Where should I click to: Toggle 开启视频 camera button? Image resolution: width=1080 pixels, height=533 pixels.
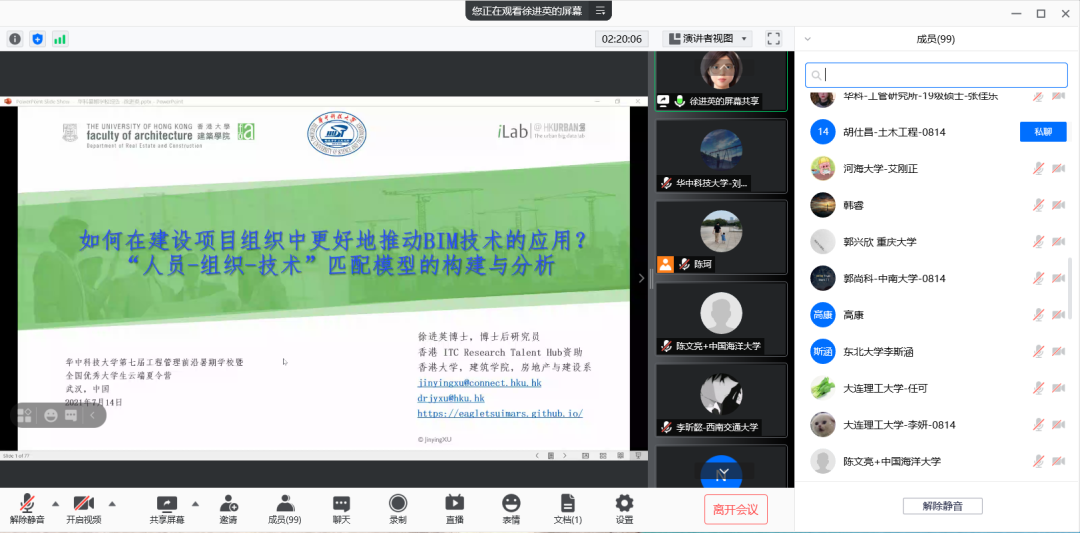pos(84,508)
